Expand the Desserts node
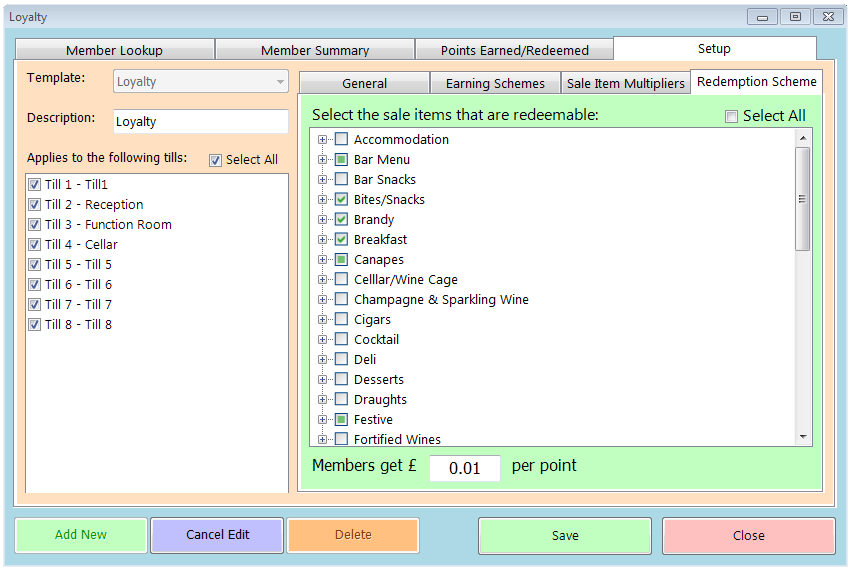This screenshot has width=853, height=570. pos(323,380)
